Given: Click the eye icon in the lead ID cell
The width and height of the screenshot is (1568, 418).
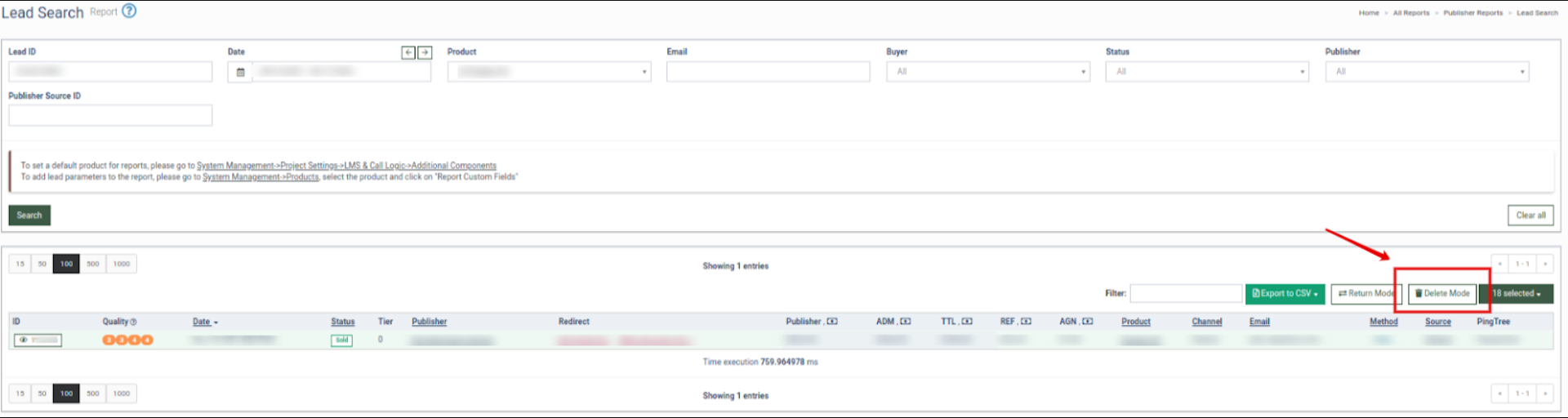Looking at the screenshot, I should point(24,340).
